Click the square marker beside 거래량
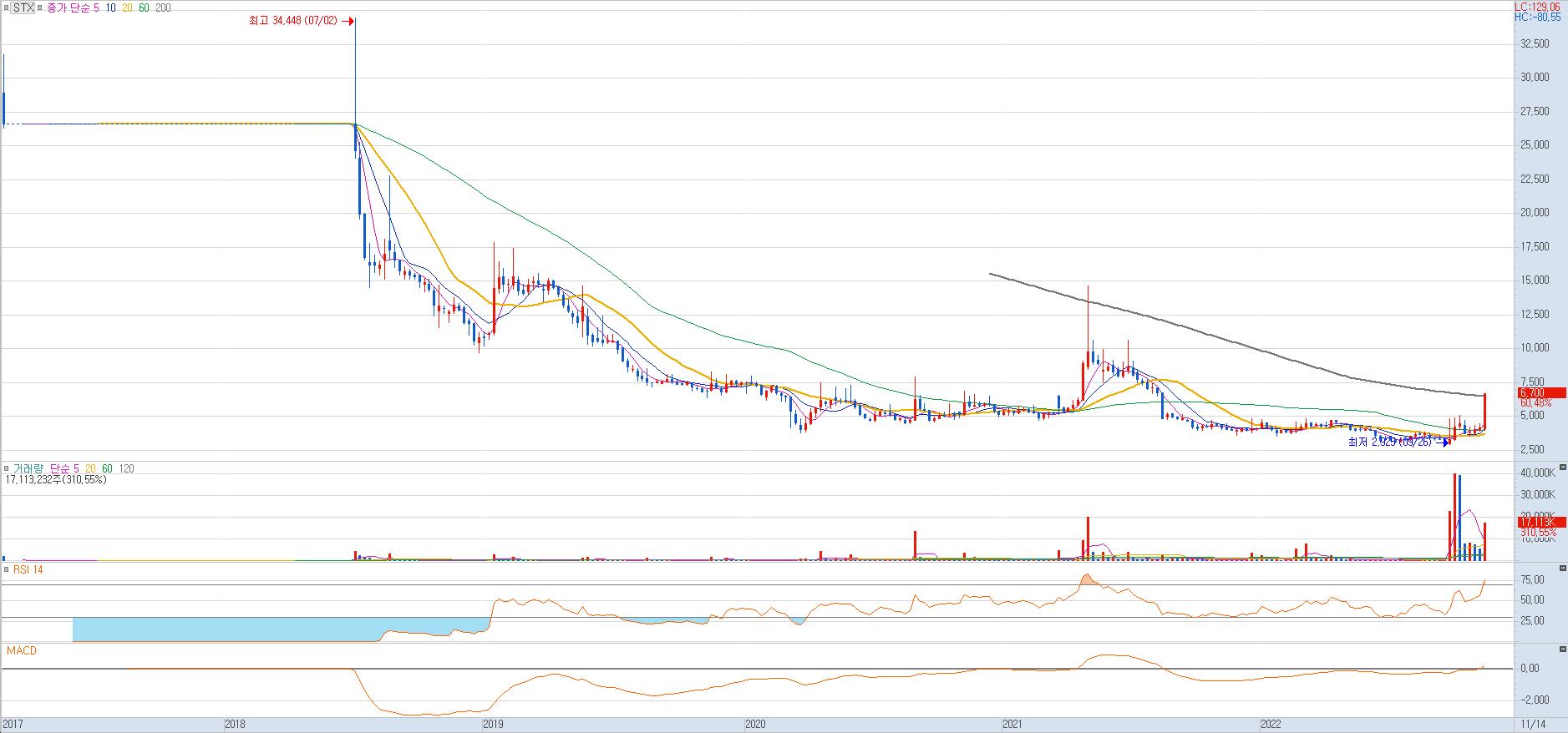 point(6,469)
